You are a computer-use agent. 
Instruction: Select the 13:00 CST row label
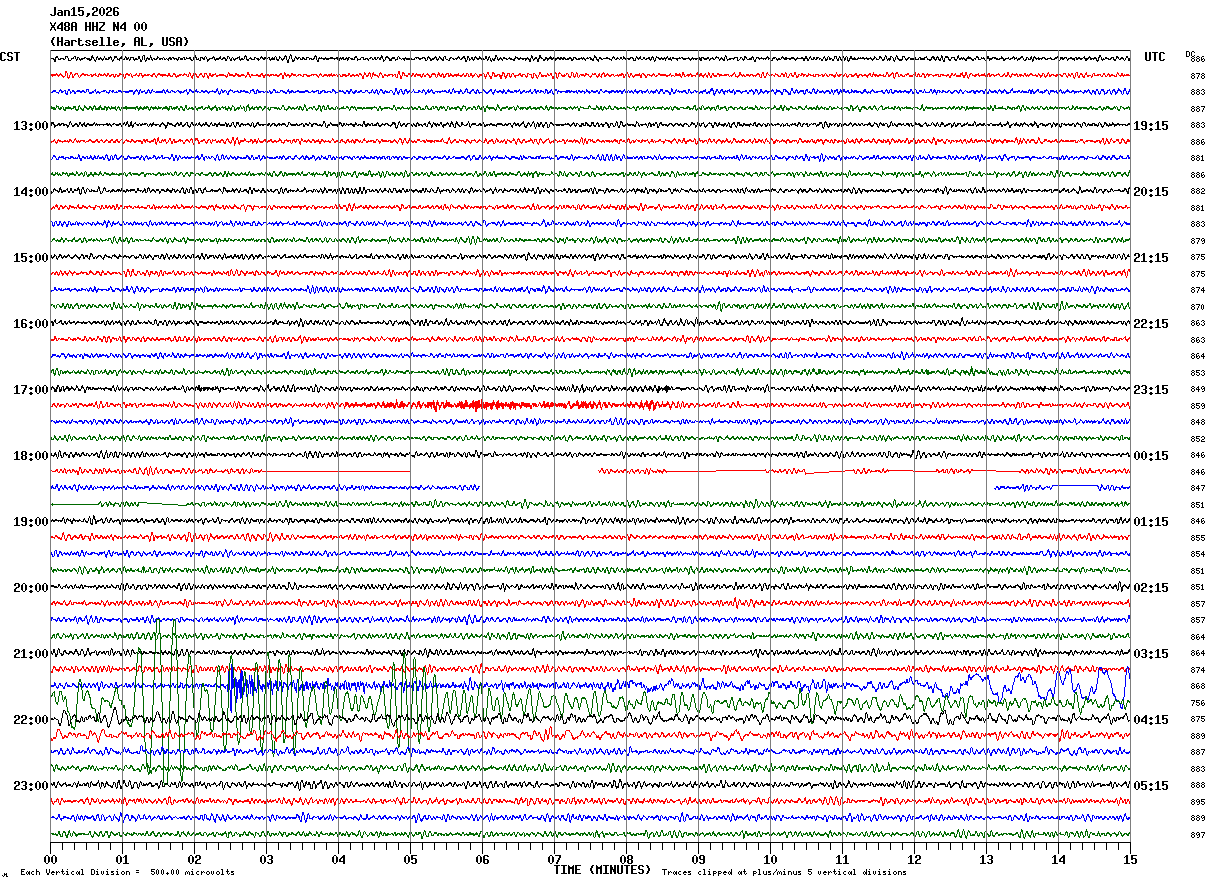coord(30,126)
